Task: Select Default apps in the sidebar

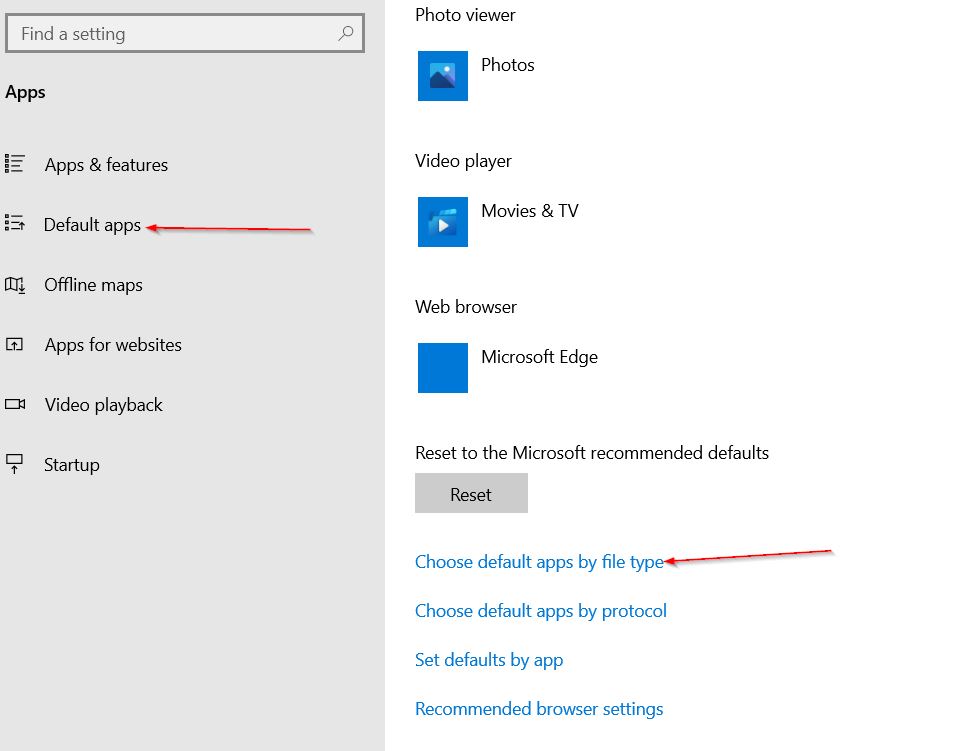Action: 92,225
